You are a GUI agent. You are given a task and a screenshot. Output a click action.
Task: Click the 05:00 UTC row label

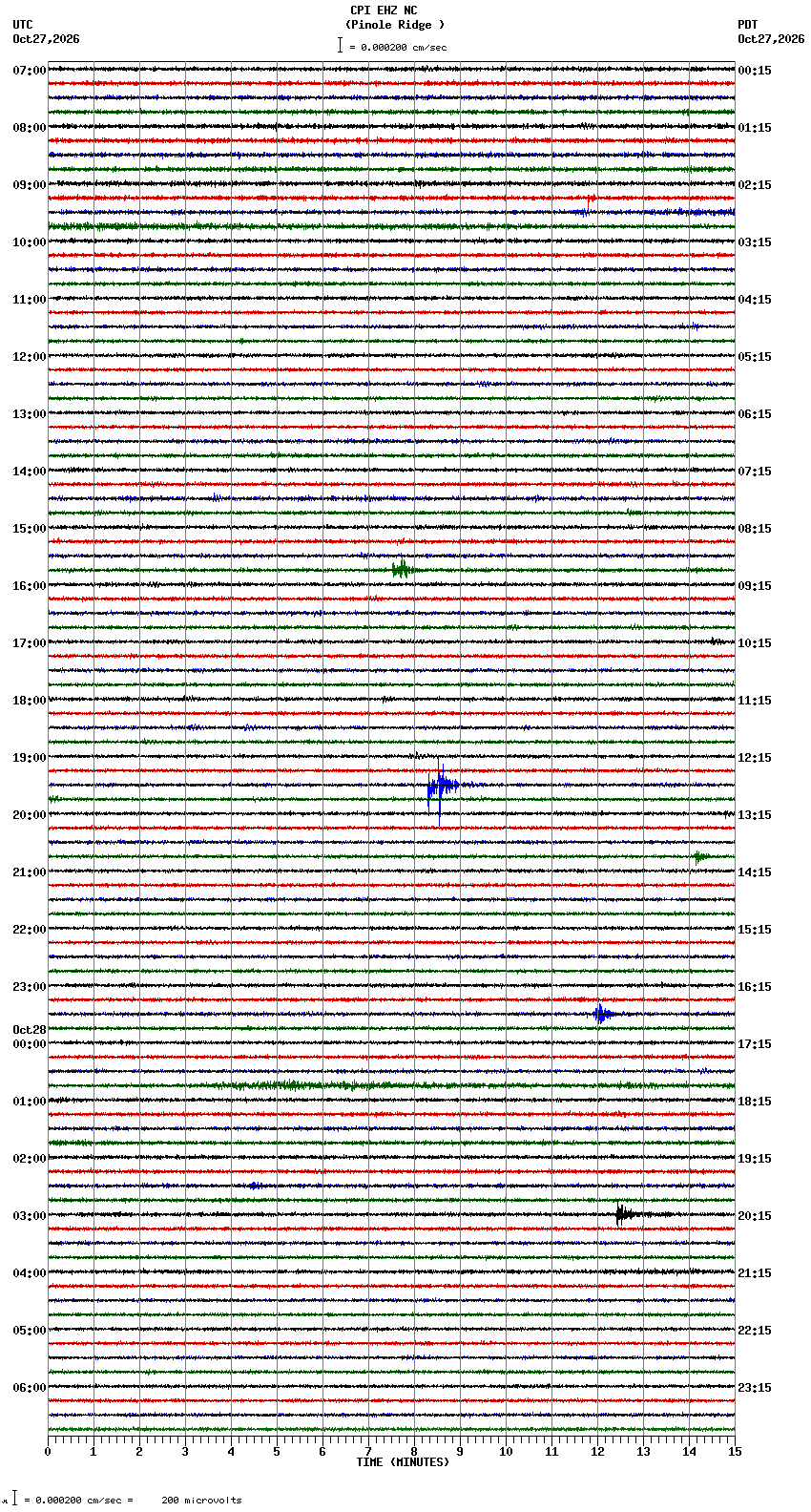30,1331
